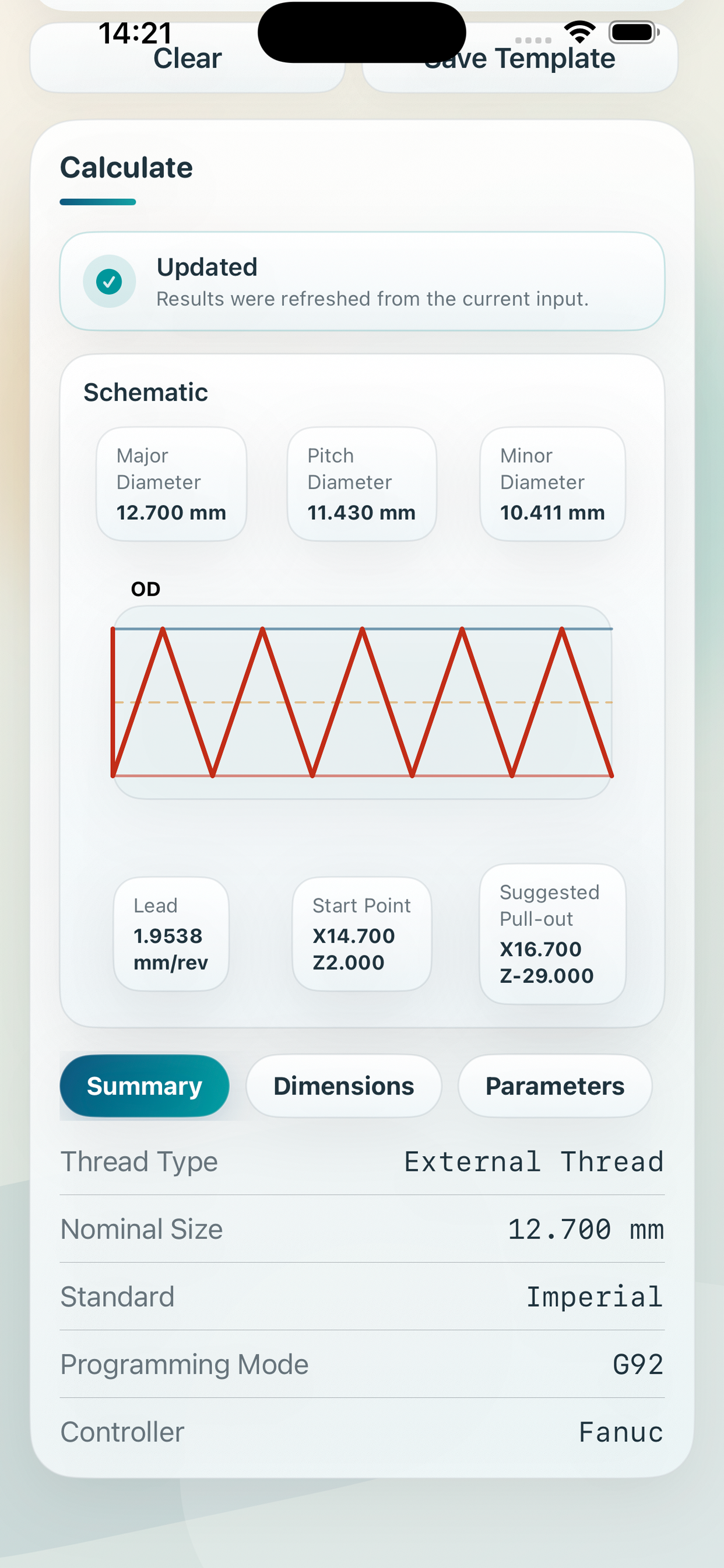This screenshot has height=1568, width=724.
Task: Tap the Imperial standard value
Action: (x=595, y=1297)
